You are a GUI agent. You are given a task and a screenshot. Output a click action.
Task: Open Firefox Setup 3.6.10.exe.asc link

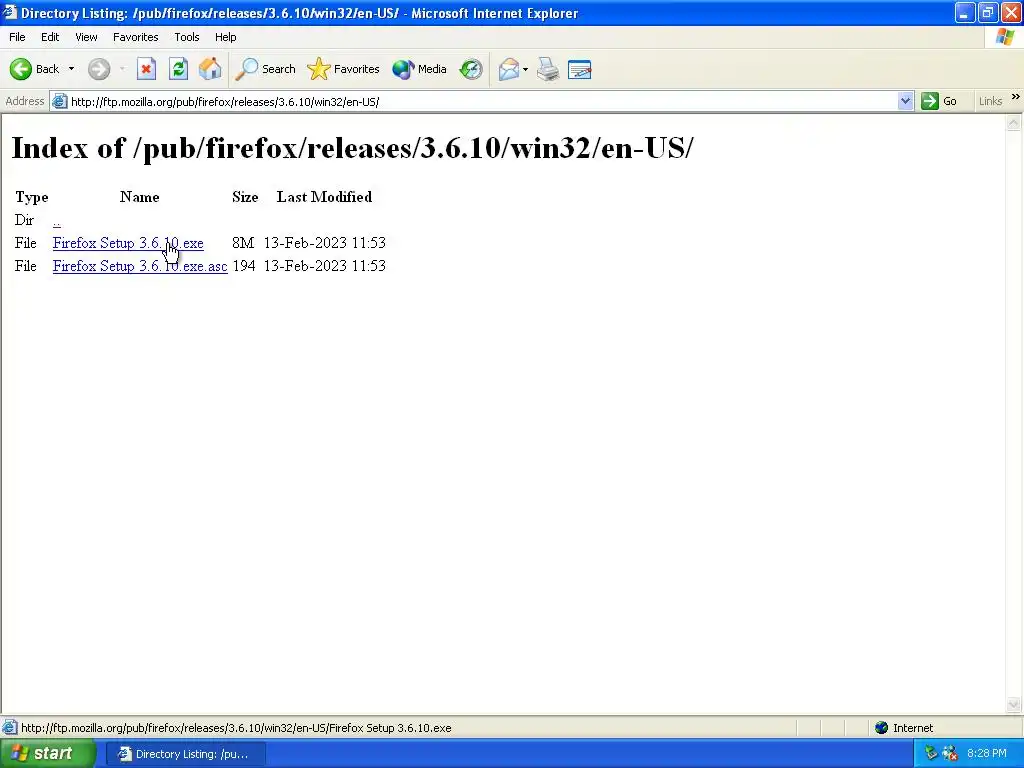point(140,266)
